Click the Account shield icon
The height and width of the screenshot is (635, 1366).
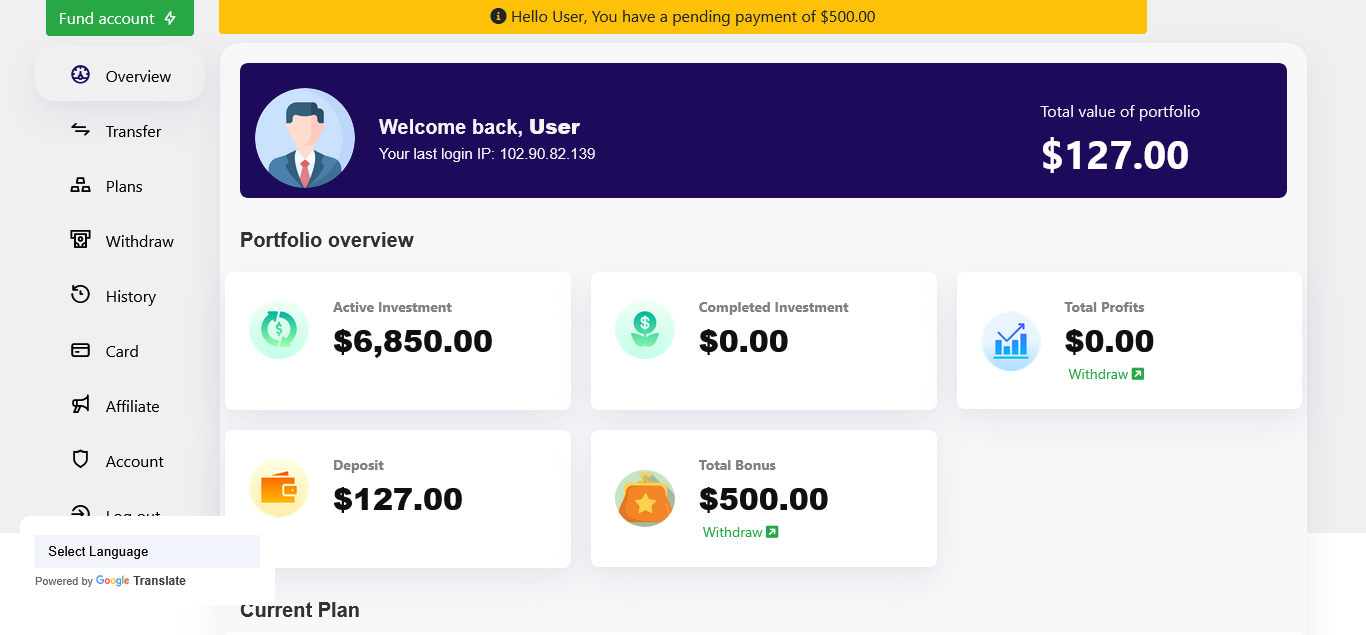pos(81,460)
